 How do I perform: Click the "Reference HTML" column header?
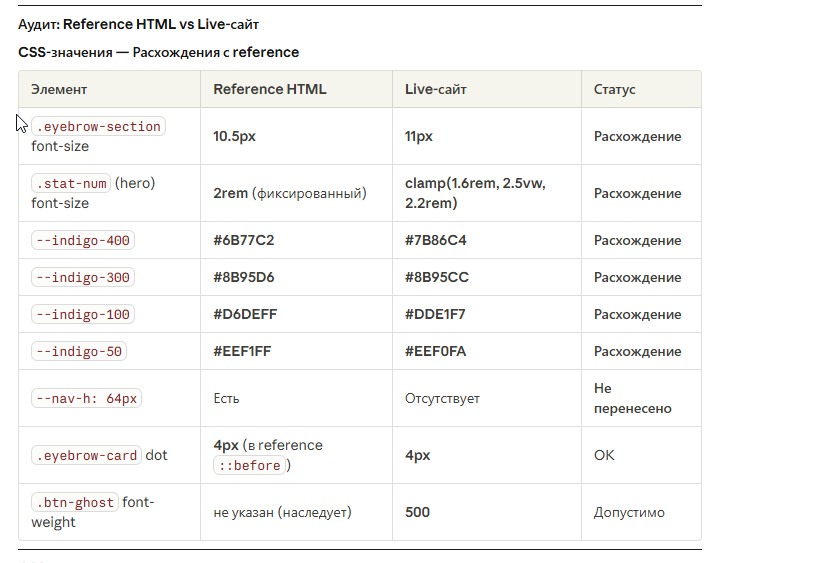click(x=269, y=89)
